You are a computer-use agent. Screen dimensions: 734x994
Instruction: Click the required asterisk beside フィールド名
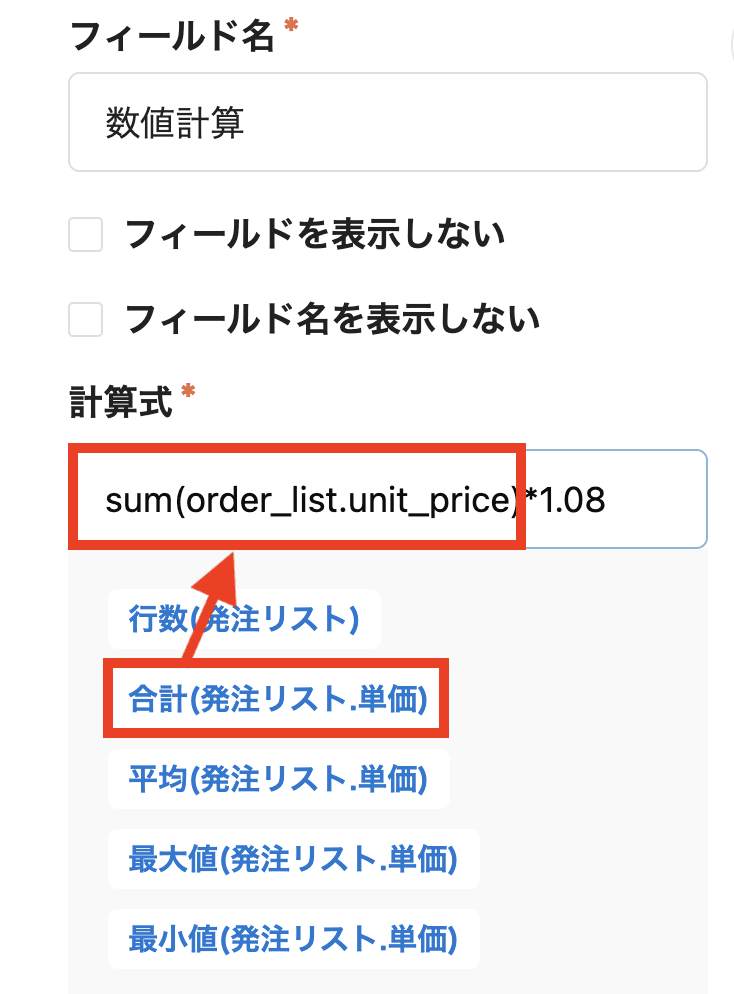click(x=291, y=31)
